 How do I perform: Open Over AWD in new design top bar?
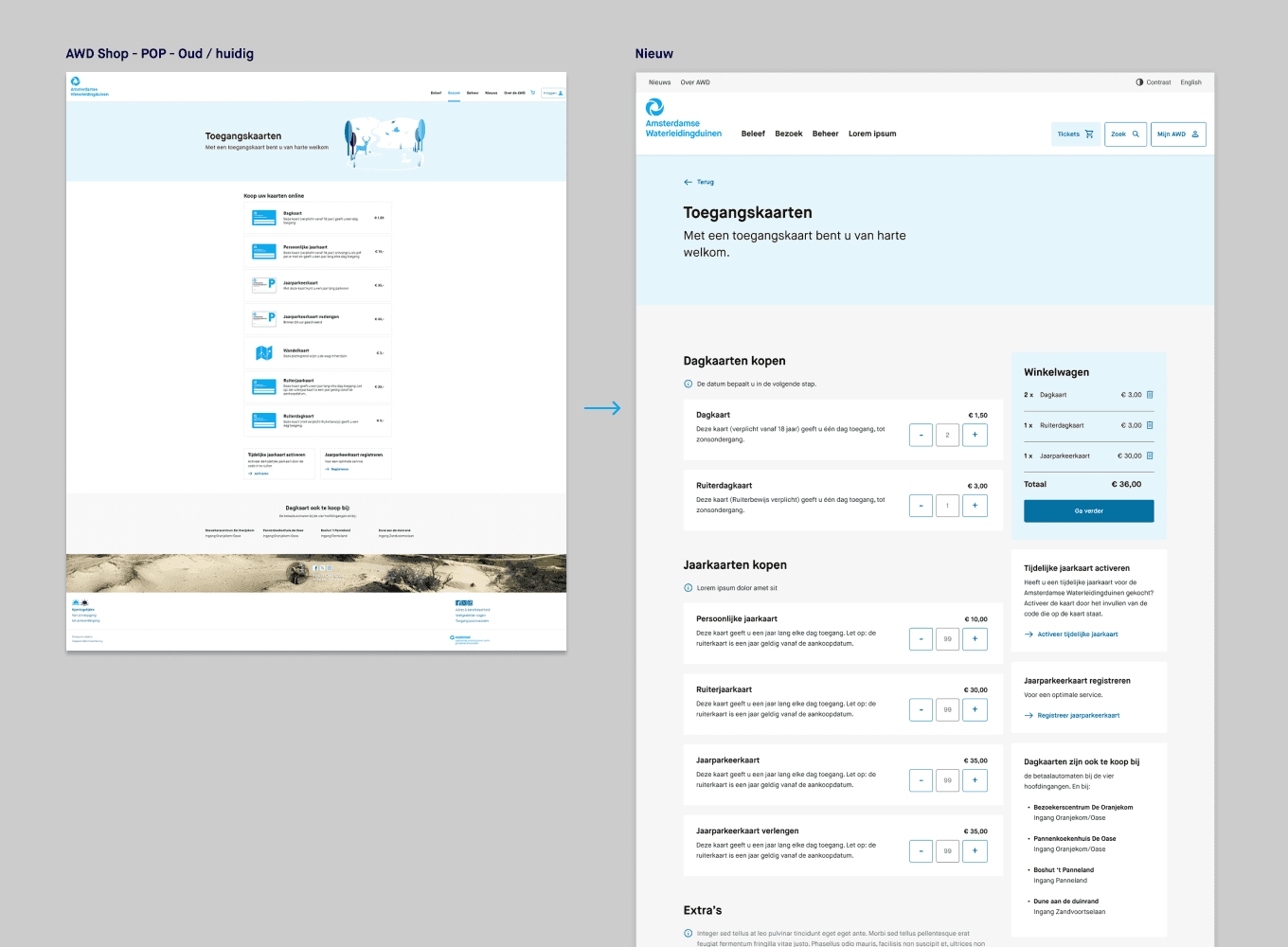(695, 82)
